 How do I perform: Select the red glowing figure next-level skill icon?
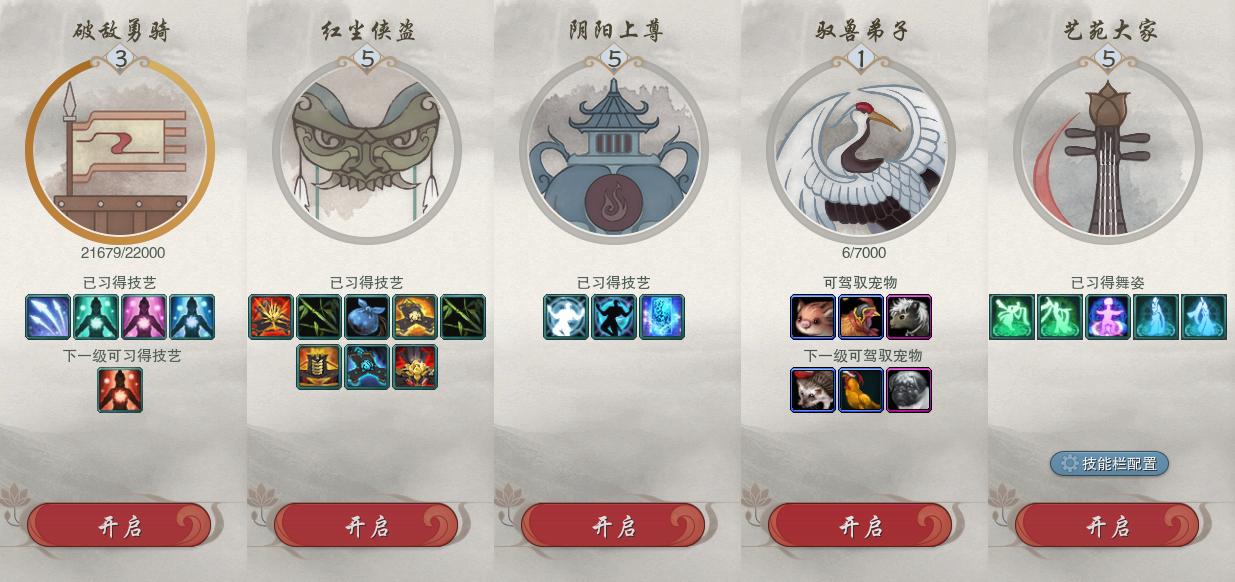(120, 389)
